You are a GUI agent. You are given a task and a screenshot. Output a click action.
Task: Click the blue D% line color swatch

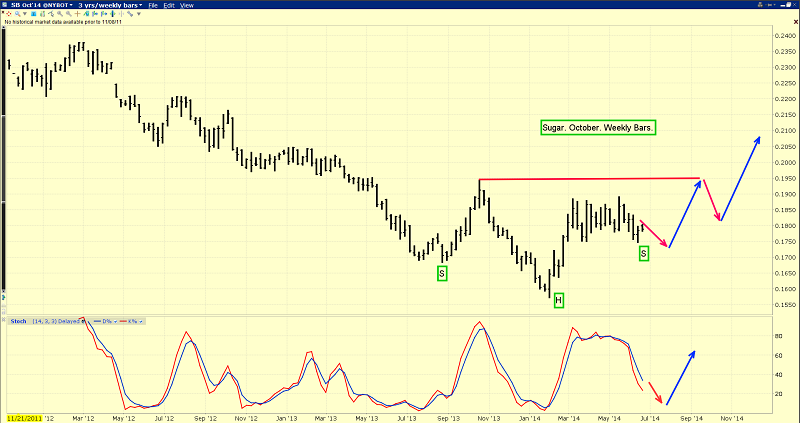pos(97,321)
